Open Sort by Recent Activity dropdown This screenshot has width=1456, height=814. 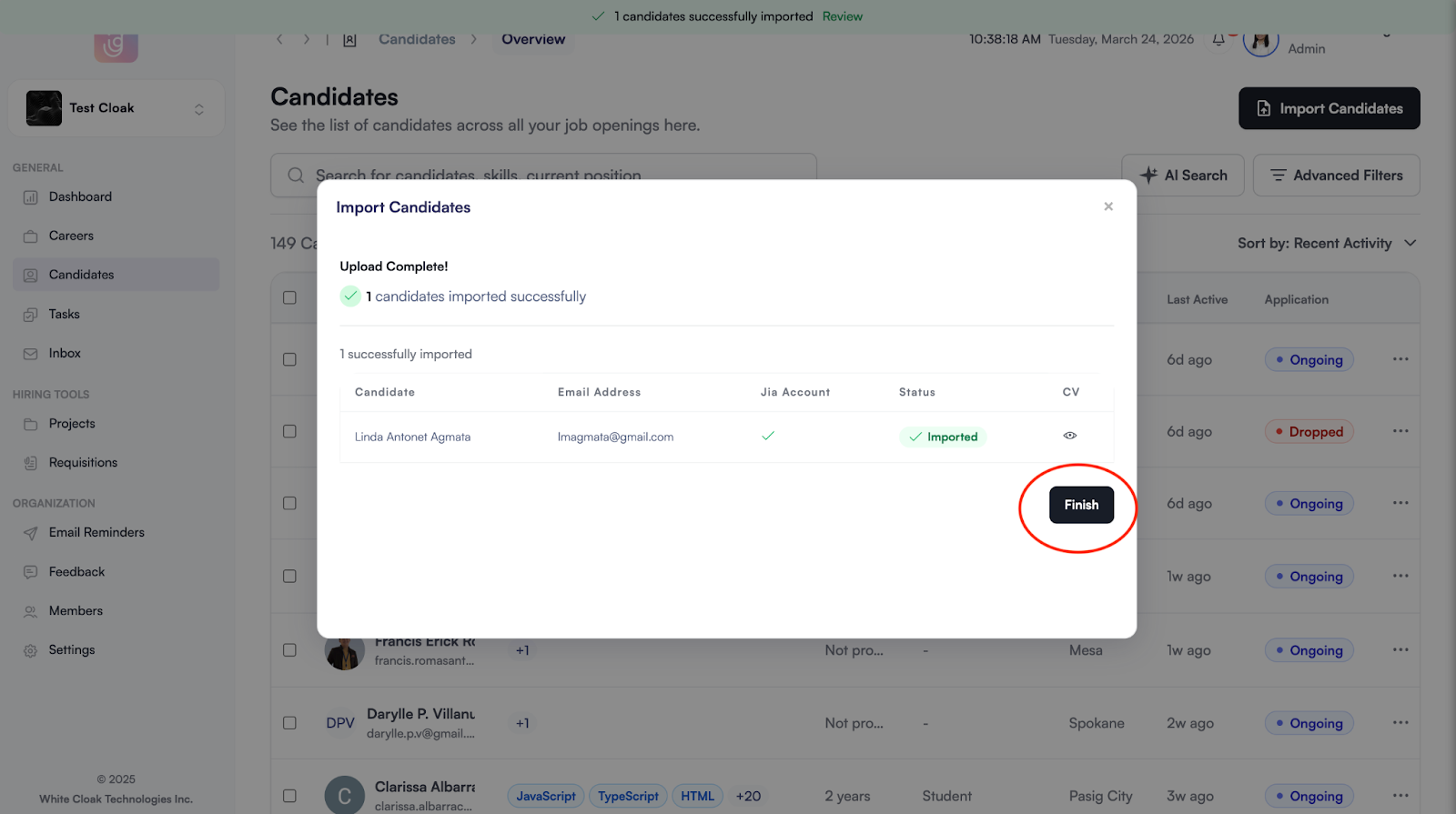coord(1326,244)
